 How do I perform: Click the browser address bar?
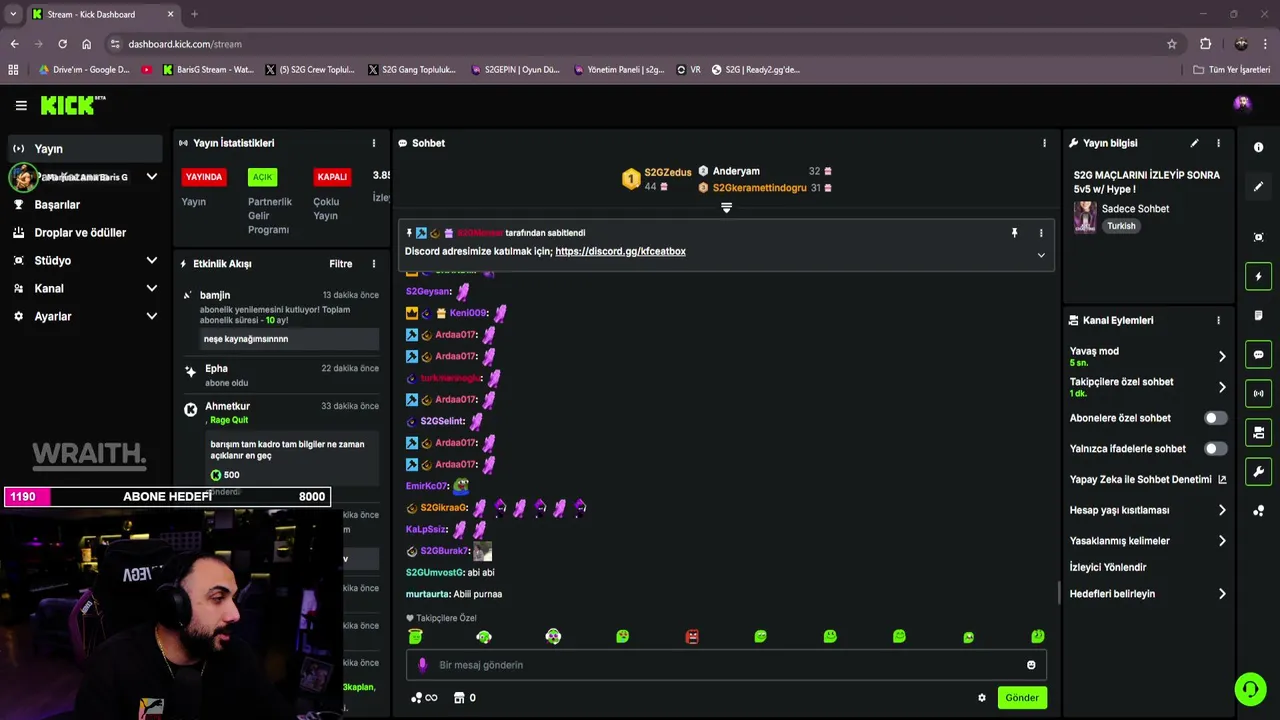(640, 44)
